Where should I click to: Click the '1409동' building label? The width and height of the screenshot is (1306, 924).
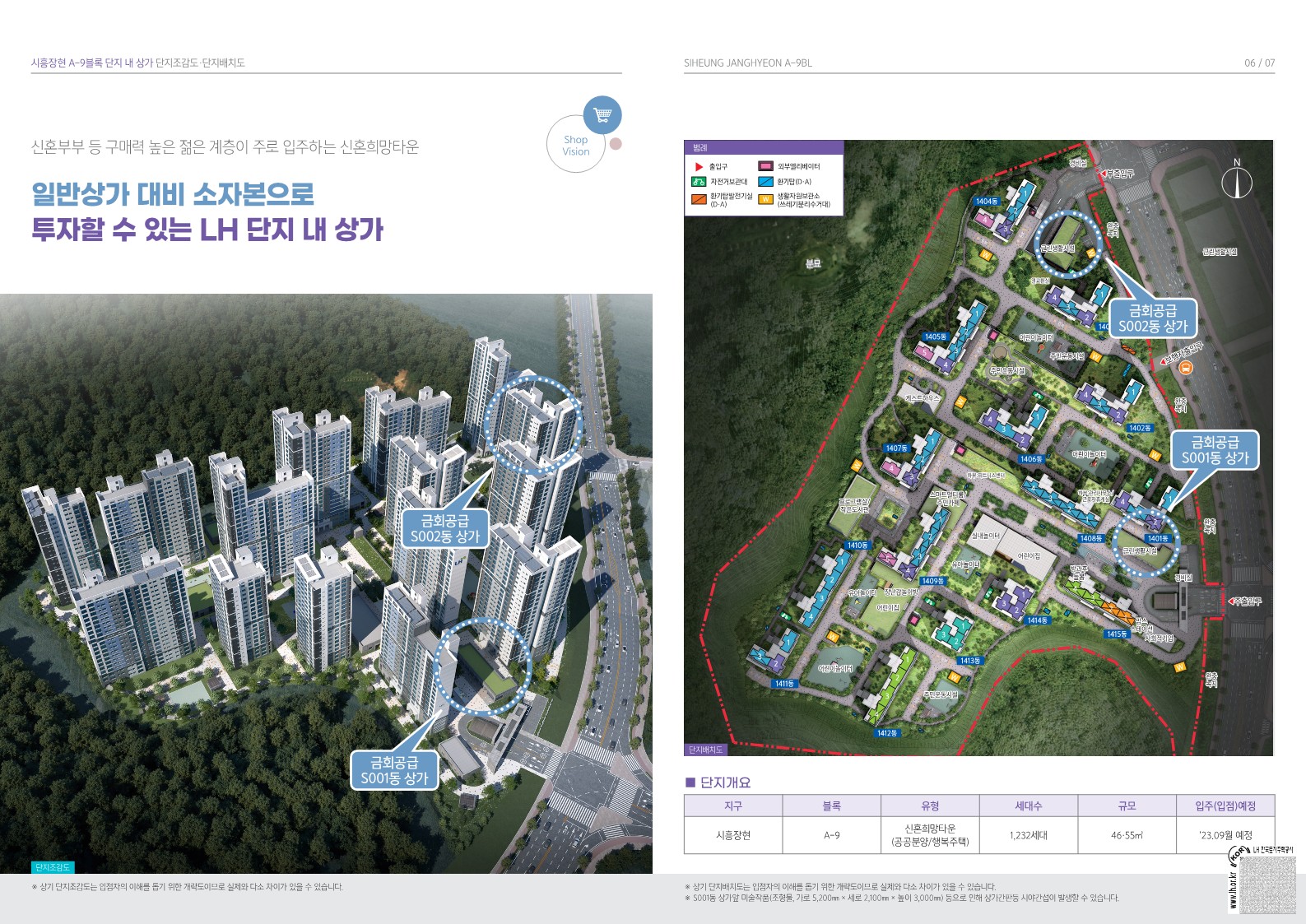click(933, 581)
